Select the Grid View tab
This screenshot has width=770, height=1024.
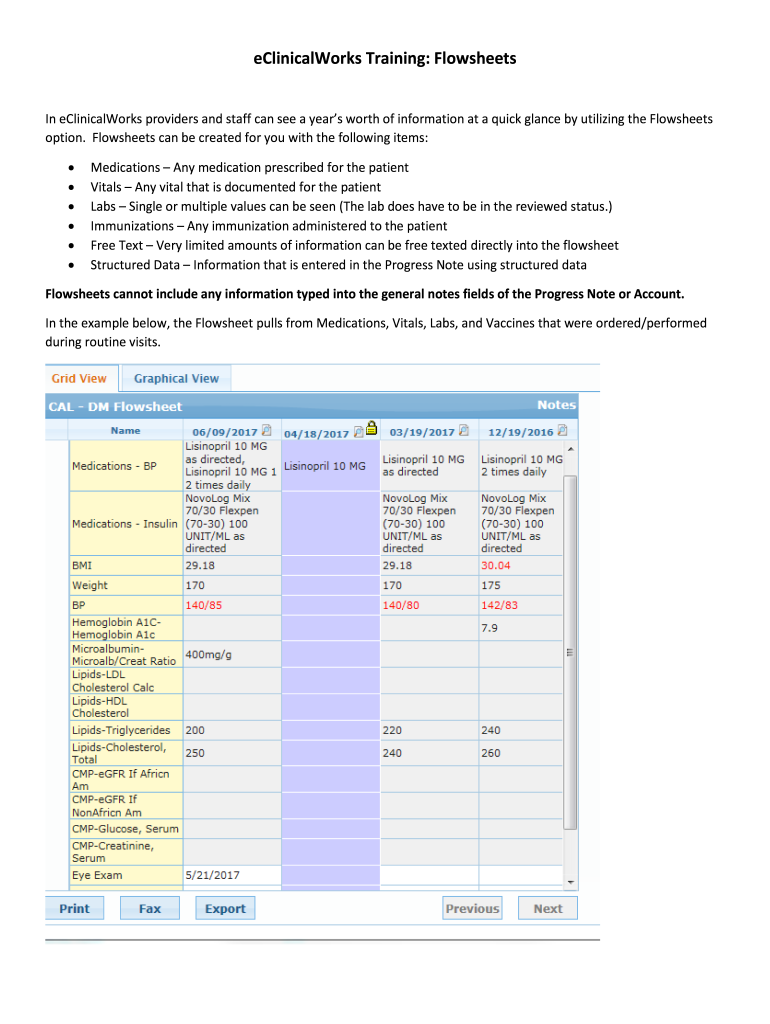79,378
